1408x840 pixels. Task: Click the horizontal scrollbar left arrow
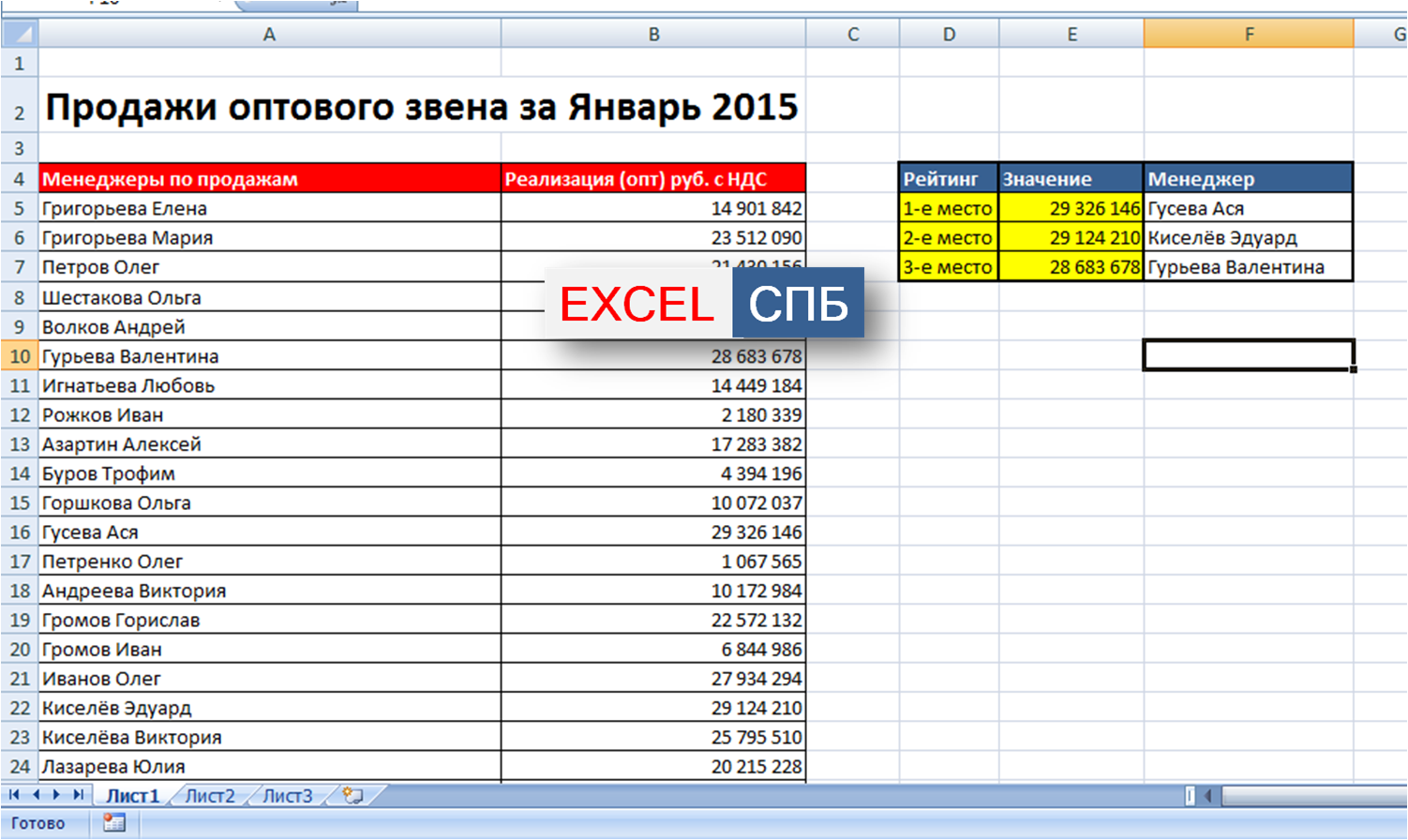1208,796
